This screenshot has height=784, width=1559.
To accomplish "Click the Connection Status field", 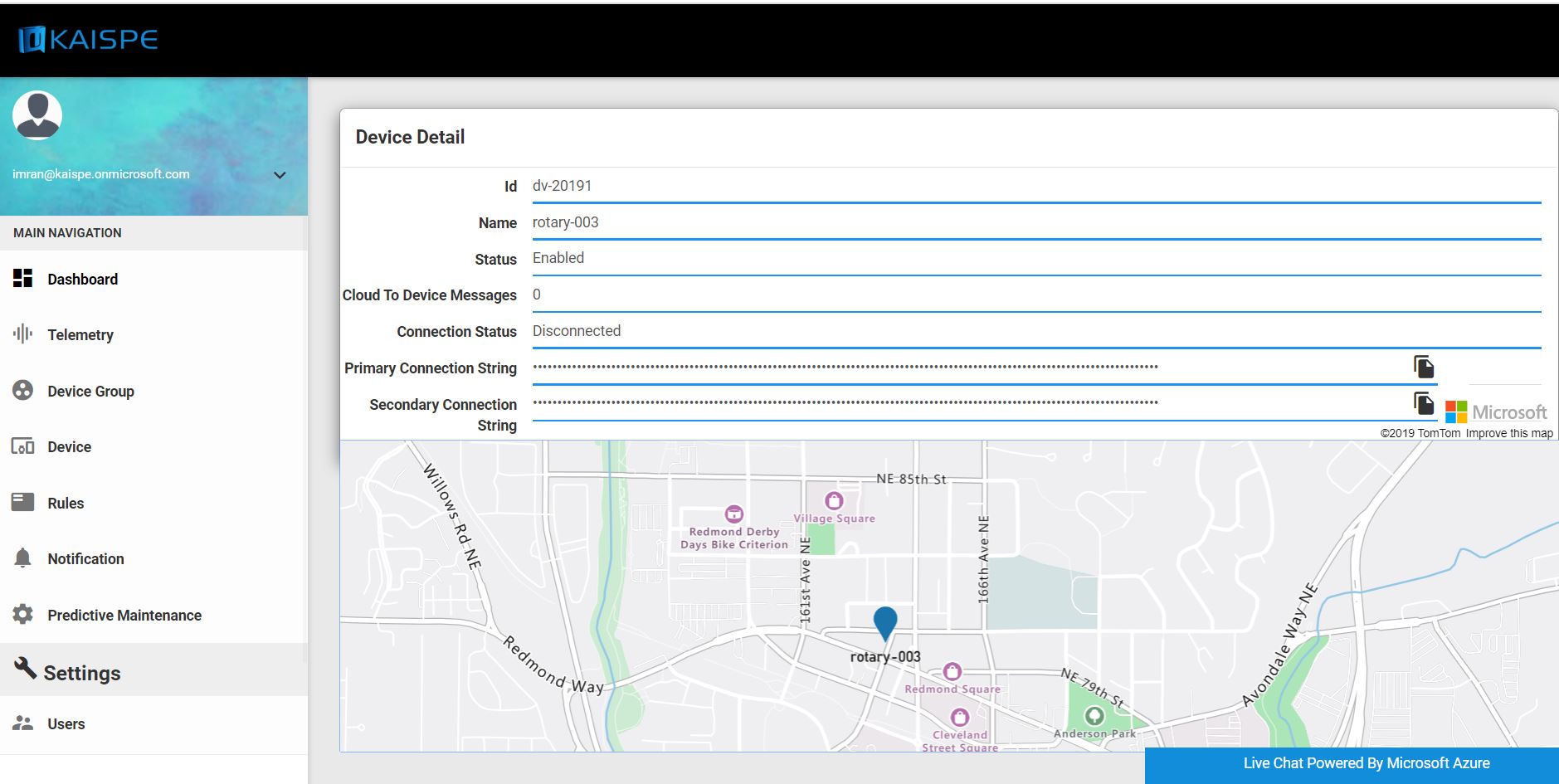I will (1035, 331).
